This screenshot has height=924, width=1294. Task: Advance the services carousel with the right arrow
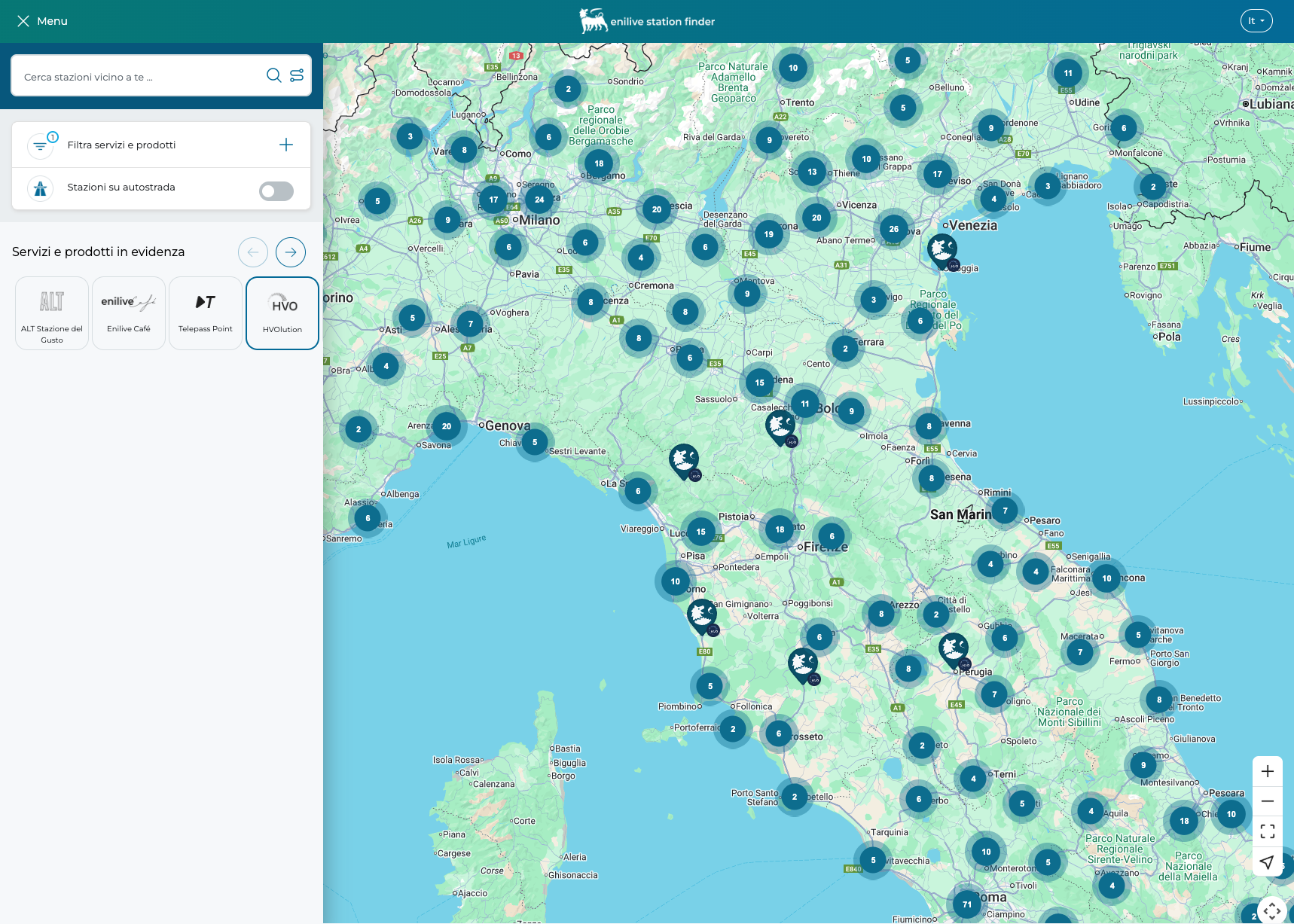[291, 252]
